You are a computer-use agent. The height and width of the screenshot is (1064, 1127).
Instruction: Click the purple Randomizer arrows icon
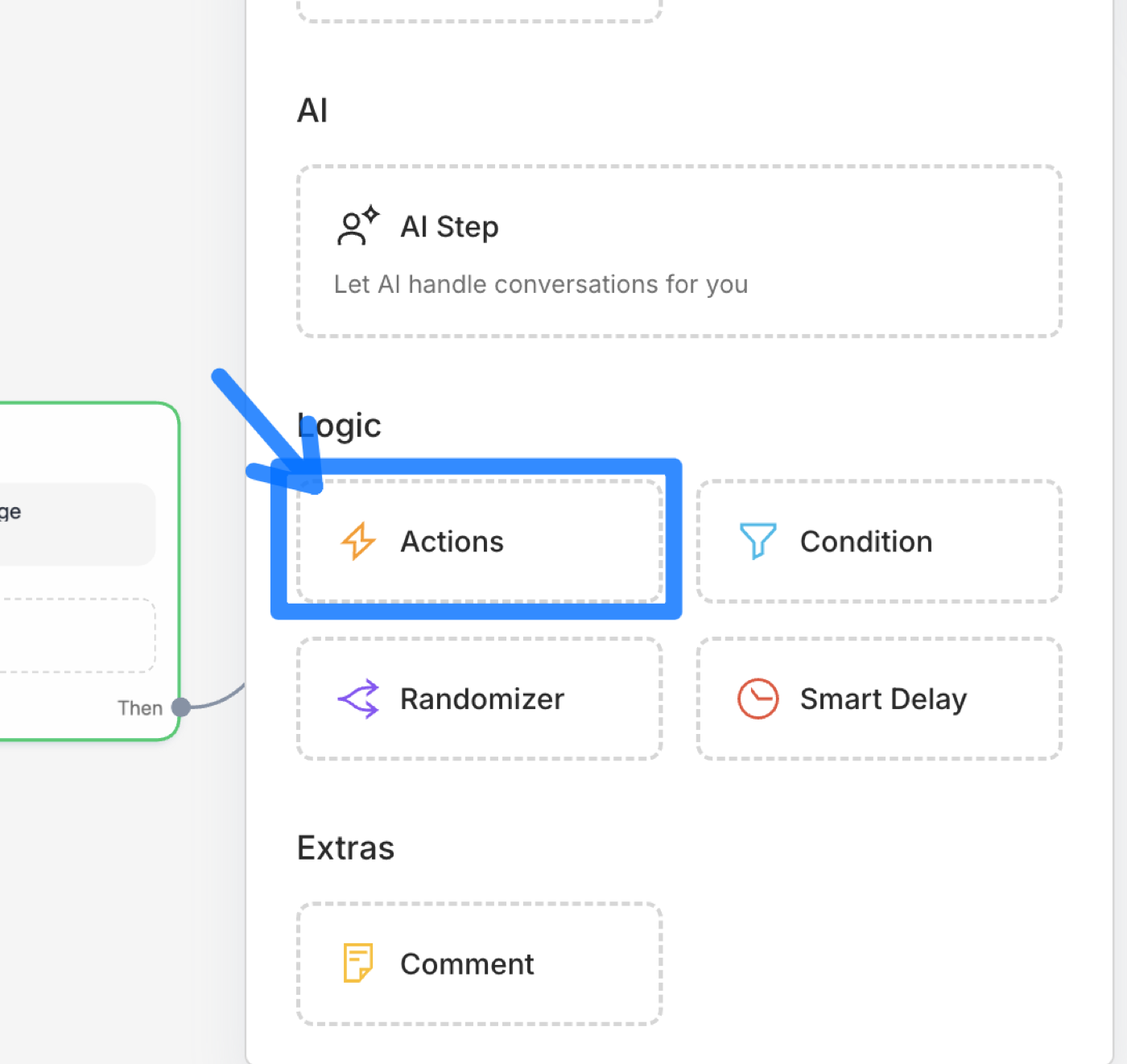[358, 699]
